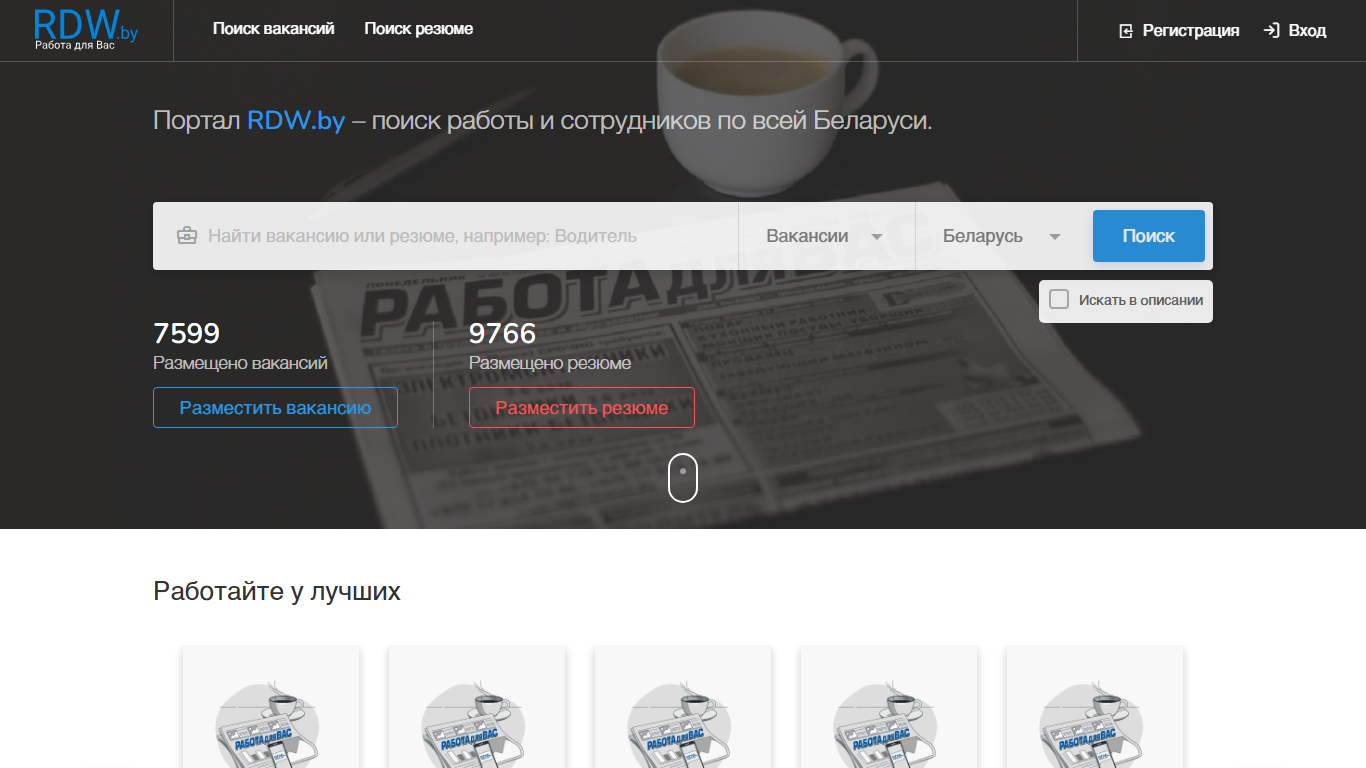Open the fourth employer card thumbnail
Image resolution: width=1366 pixels, height=768 pixels.
(x=889, y=708)
